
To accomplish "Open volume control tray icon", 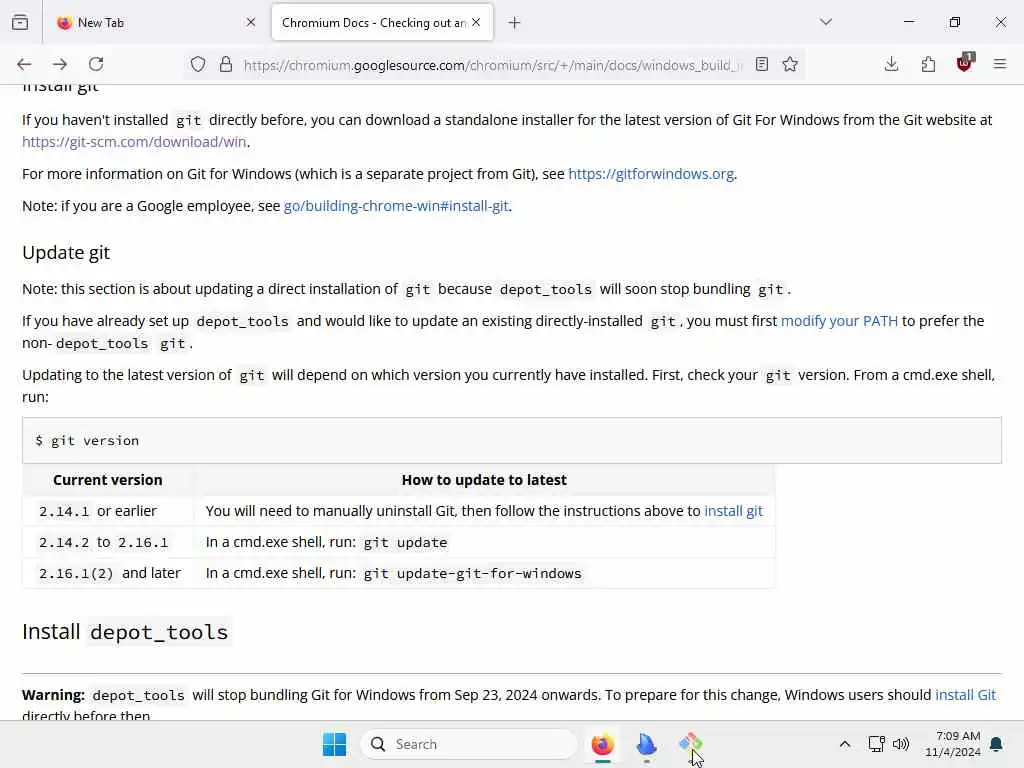I will tap(901, 744).
